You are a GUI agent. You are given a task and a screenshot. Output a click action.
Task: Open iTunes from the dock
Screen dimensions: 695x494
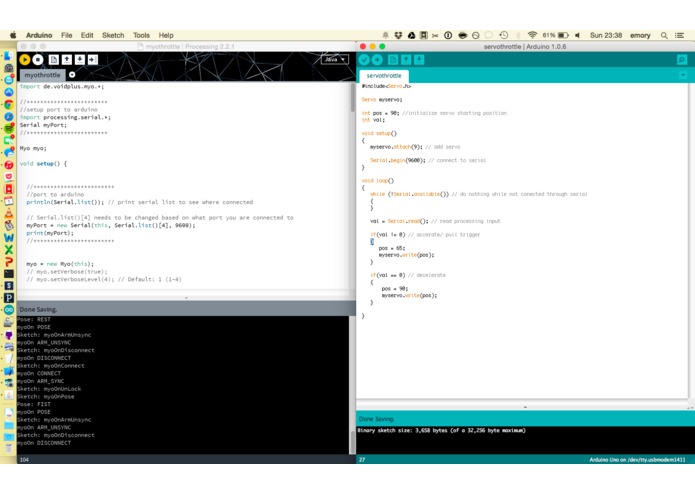click(x=9, y=165)
